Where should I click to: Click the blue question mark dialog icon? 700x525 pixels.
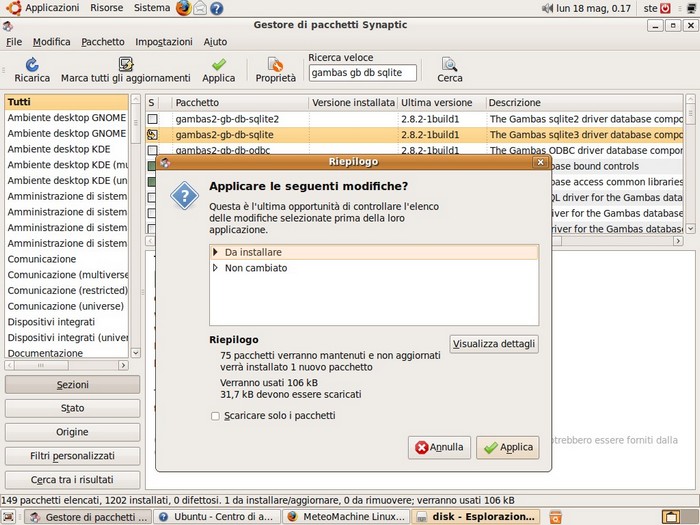pyautogui.click(x=184, y=196)
